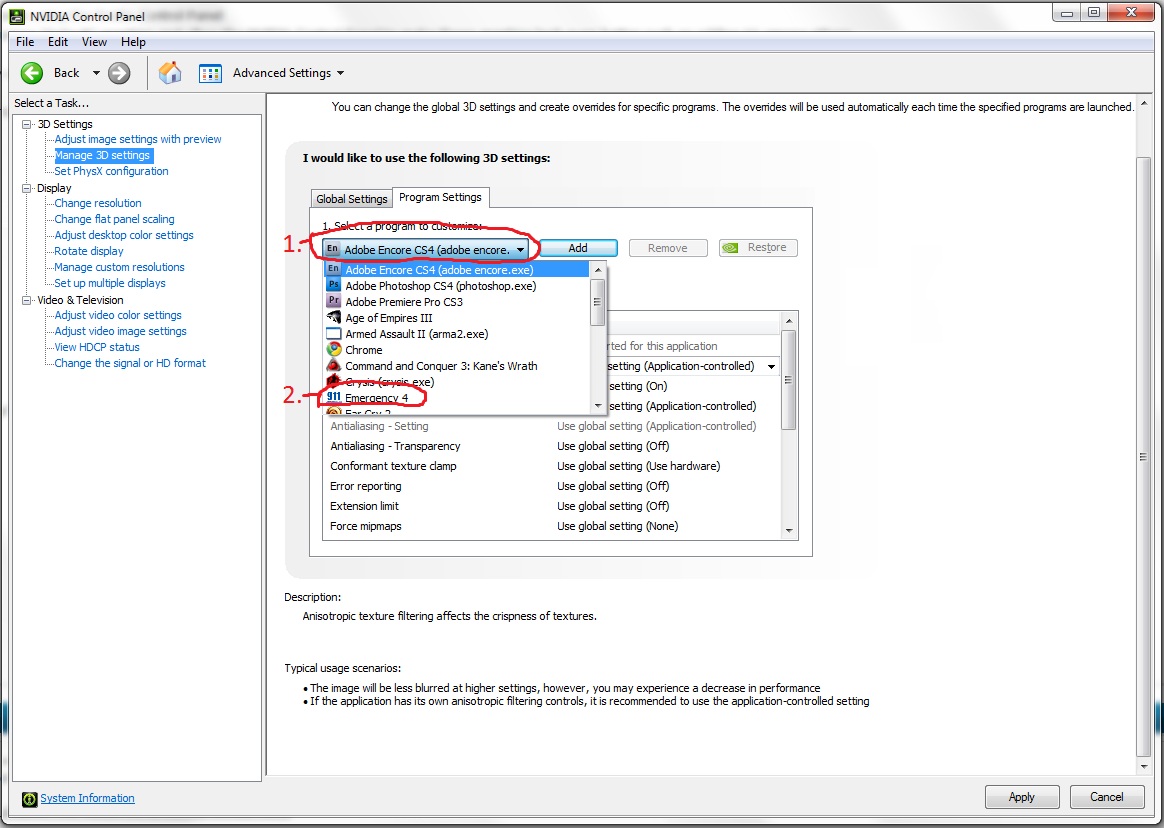The image size is (1164, 828).
Task: Click the gray Forward arrow icon
Action: [x=119, y=73]
